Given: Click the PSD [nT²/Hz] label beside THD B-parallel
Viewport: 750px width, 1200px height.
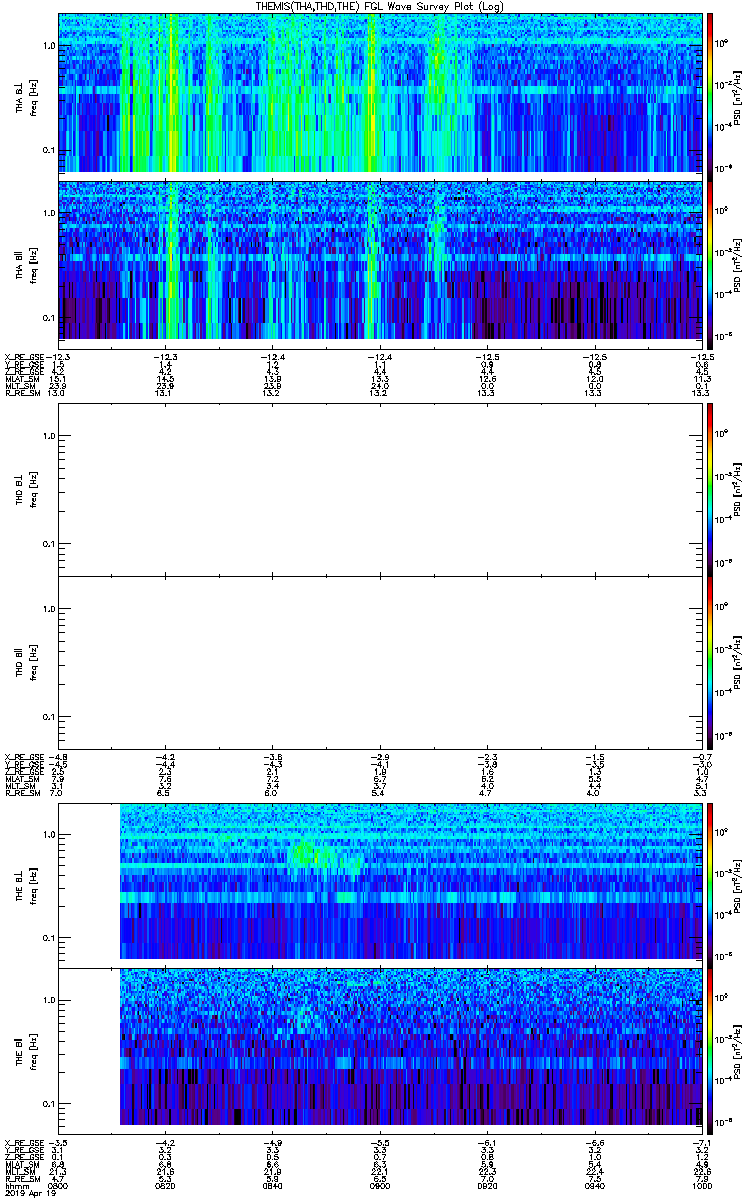Looking at the screenshot, I should [x=740, y=662].
